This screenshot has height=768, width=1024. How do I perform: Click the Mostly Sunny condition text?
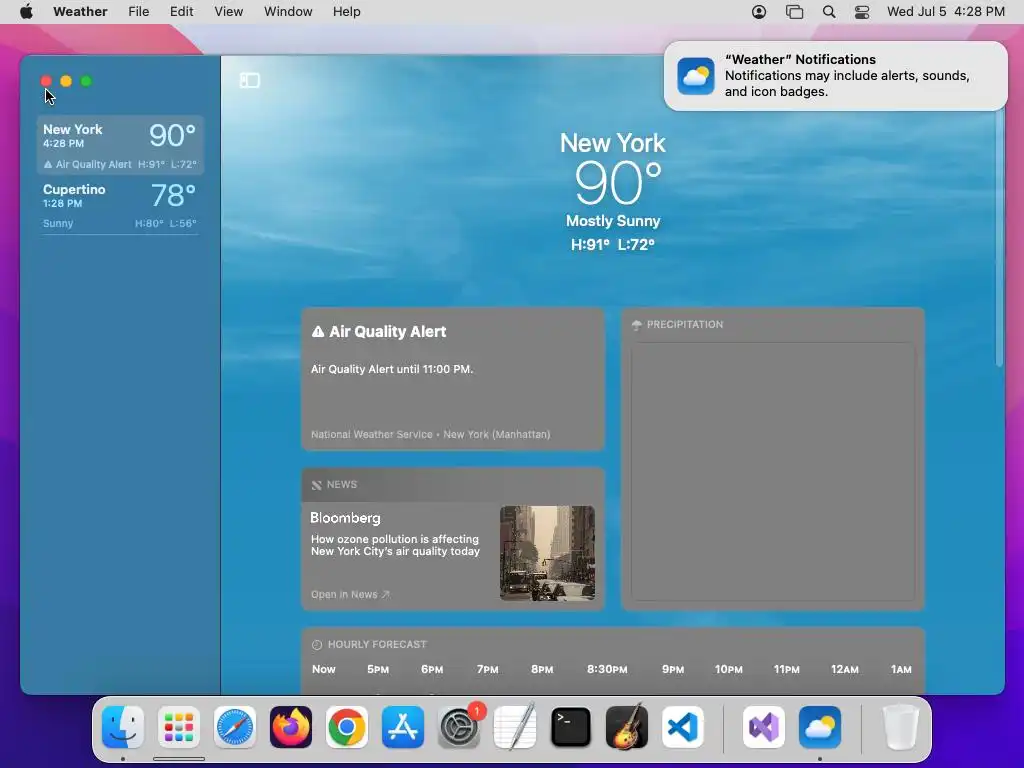pyautogui.click(x=613, y=221)
